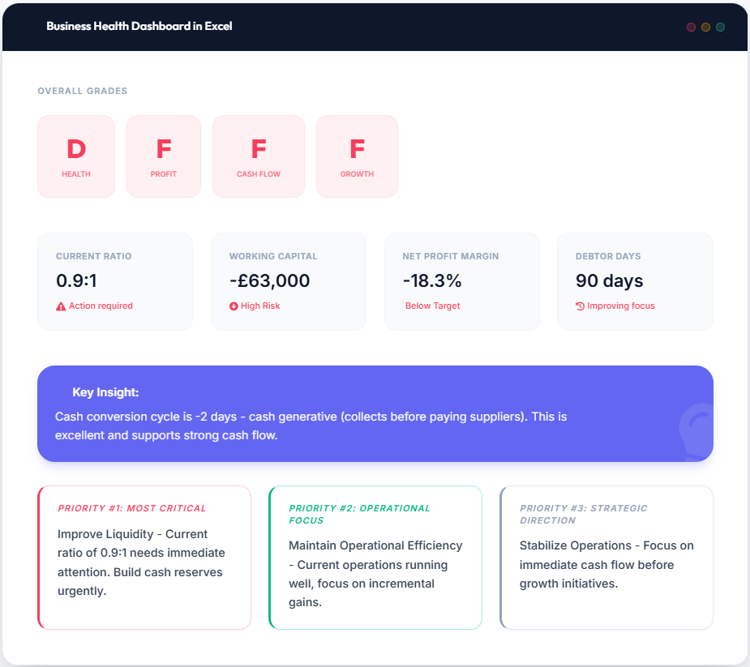
Task: Click the Business Health Dashboard in Excel title
Action: tap(139, 26)
